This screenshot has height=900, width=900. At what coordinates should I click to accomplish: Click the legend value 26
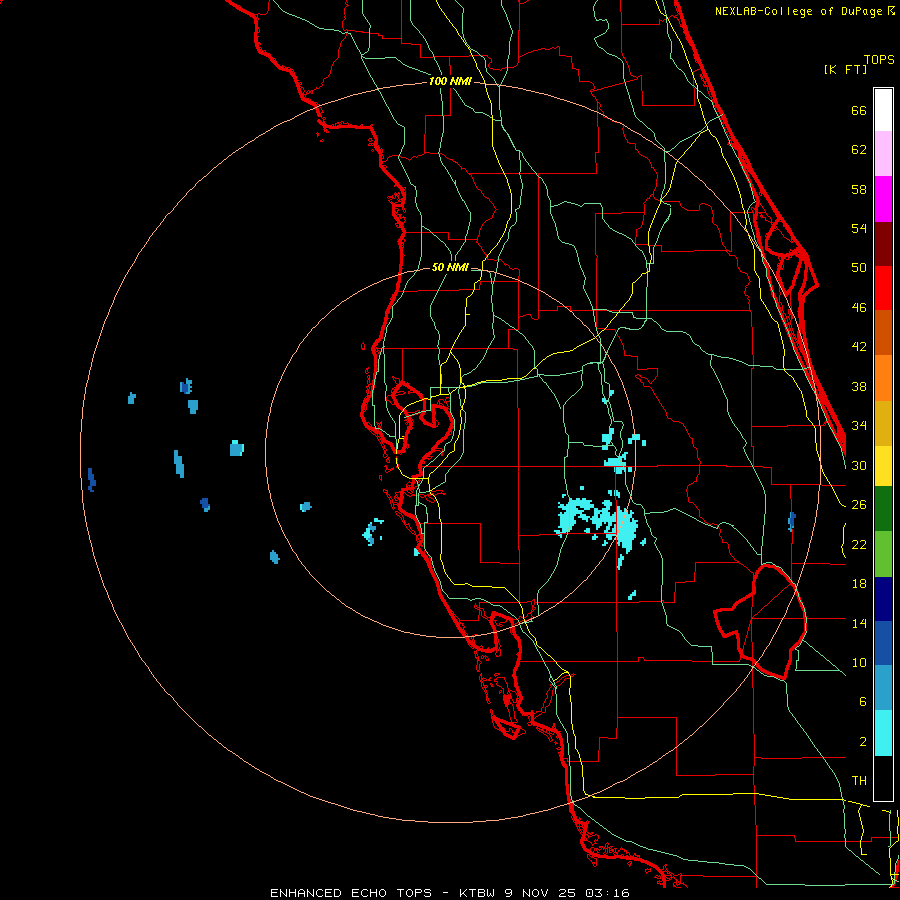(x=859, y=505)
